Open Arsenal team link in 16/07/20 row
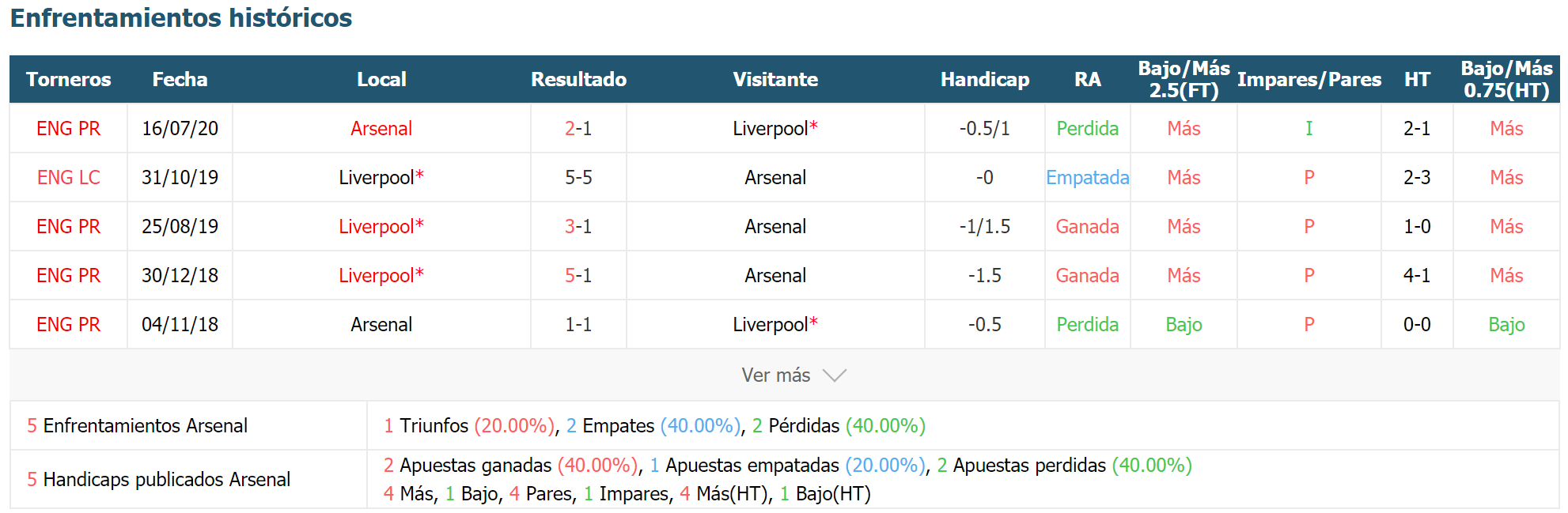 click(x=381, y=128)
